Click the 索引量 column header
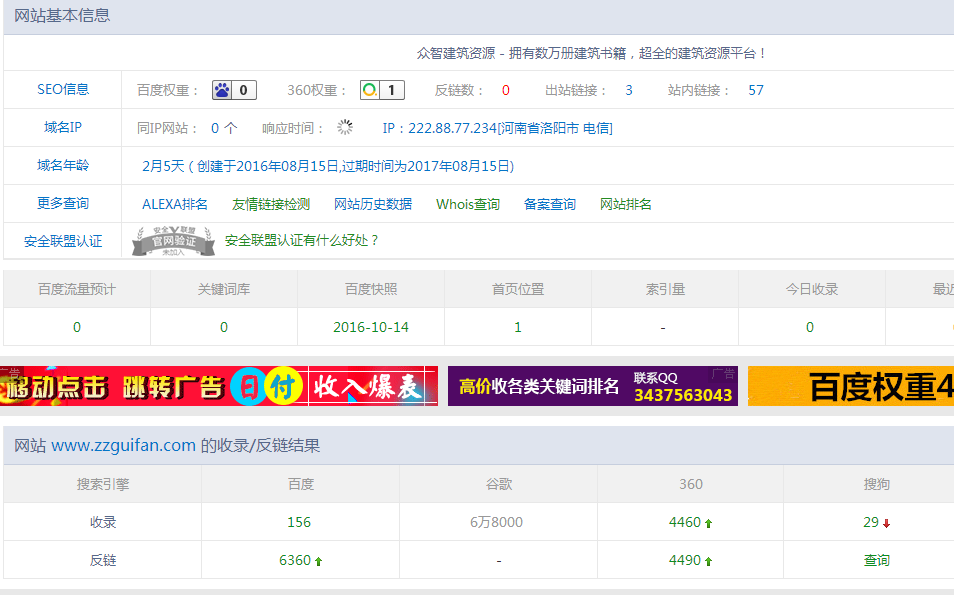 [665, 290]
